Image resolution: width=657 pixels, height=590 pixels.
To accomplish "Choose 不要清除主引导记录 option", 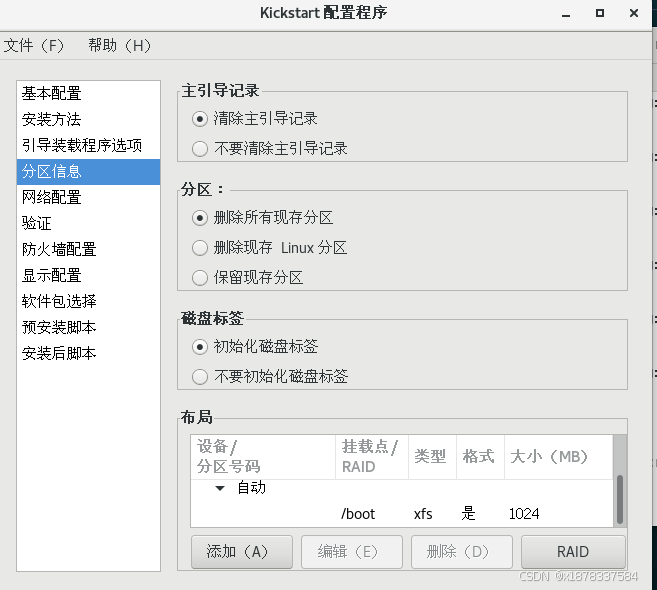I will 200,149.
